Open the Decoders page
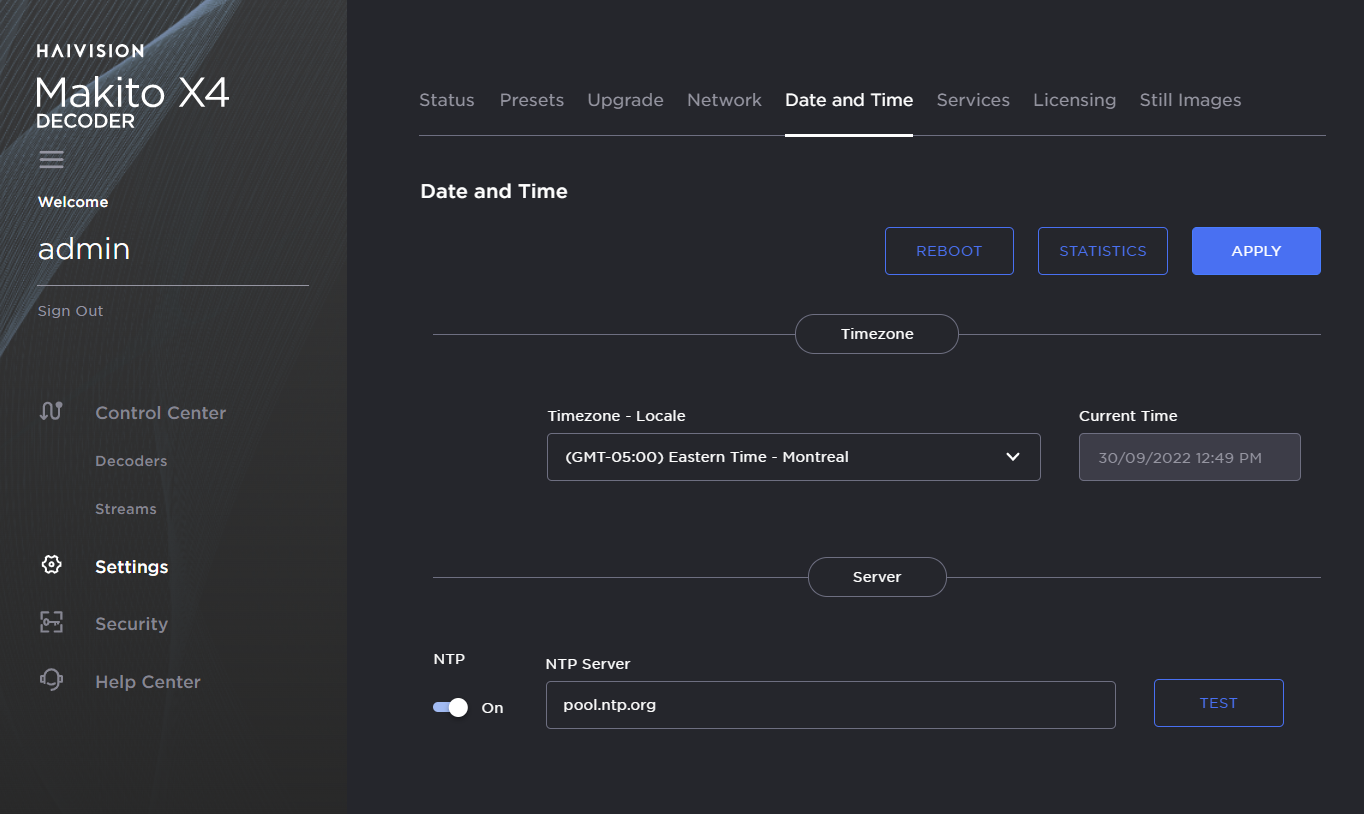 coord(131,460)
